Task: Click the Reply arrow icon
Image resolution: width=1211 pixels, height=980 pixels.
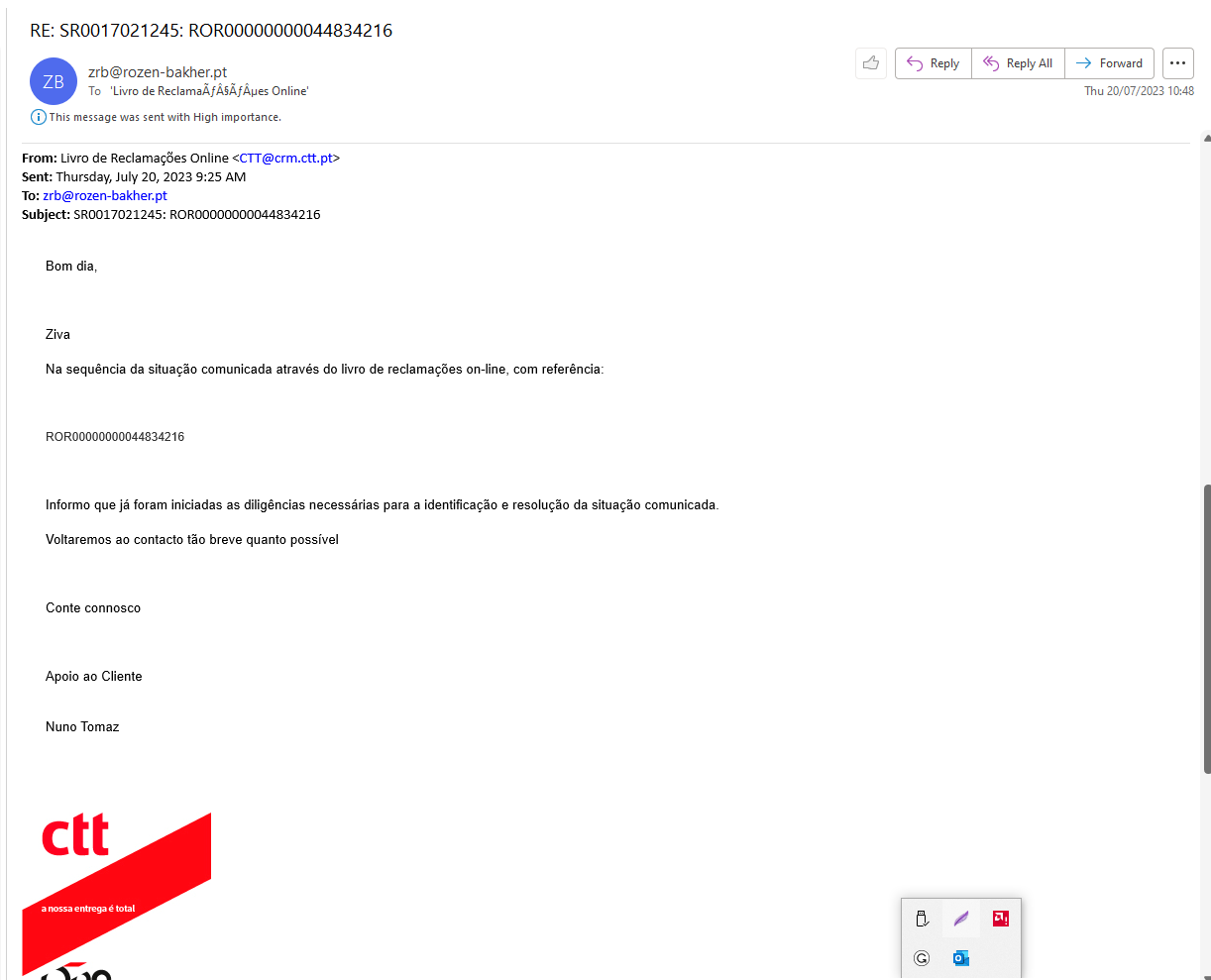Action: [x=915, y=62]
